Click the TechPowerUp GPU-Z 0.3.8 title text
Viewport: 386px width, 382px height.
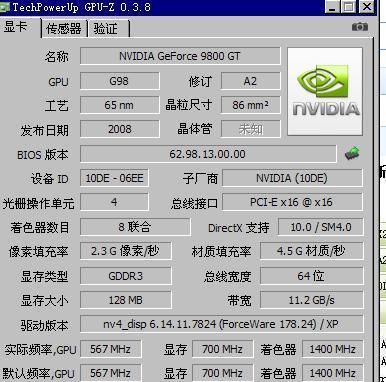(82, 7)
